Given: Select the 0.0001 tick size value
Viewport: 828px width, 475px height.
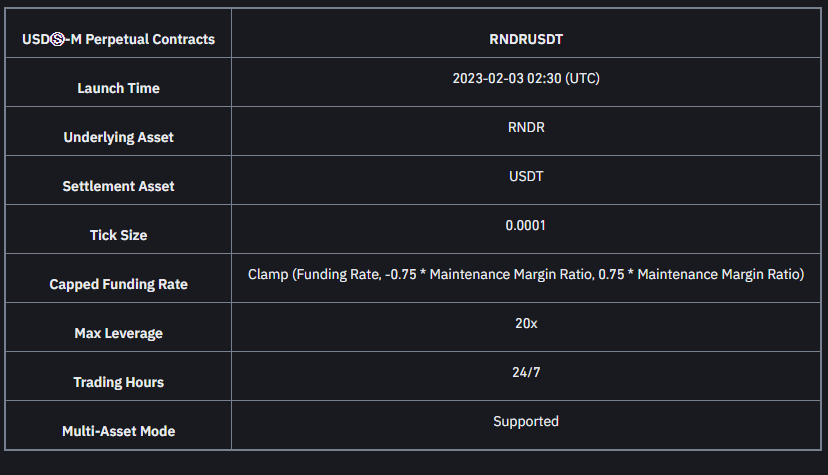Looking at the screenshot, I should [526, 225].
